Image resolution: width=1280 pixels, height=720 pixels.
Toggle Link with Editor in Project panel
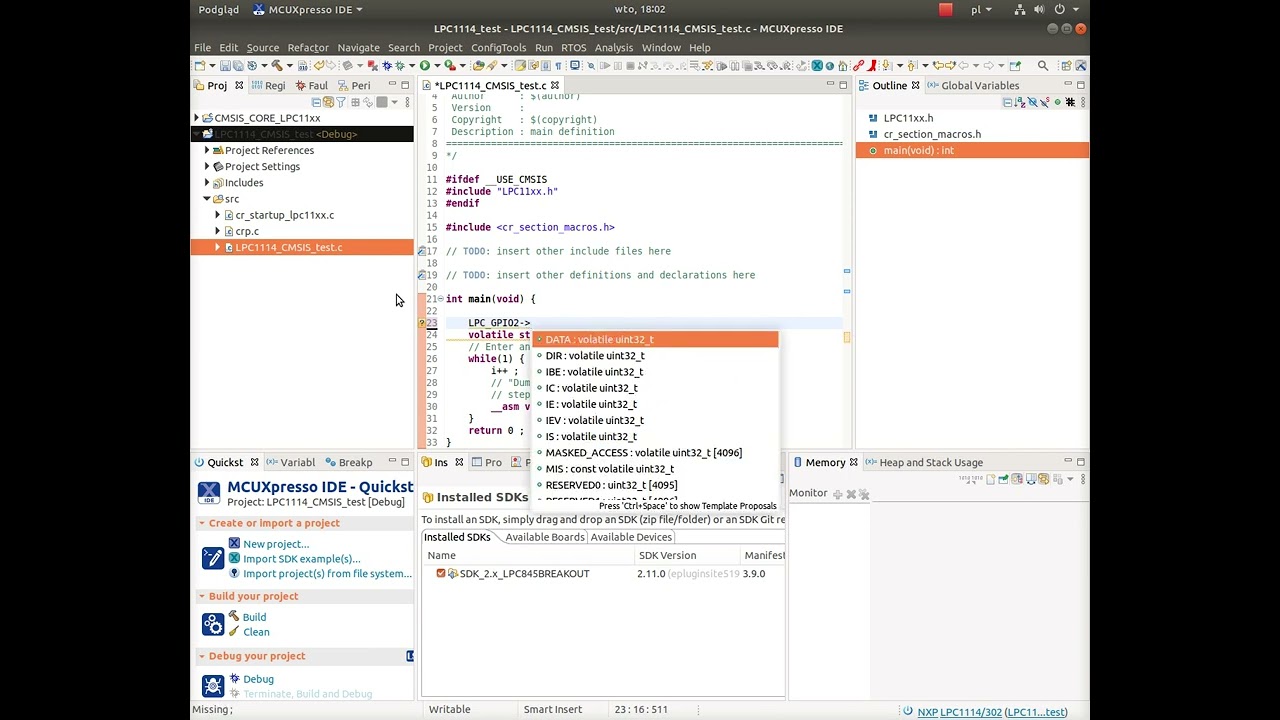pyautogui.click(x=328, y=102)
